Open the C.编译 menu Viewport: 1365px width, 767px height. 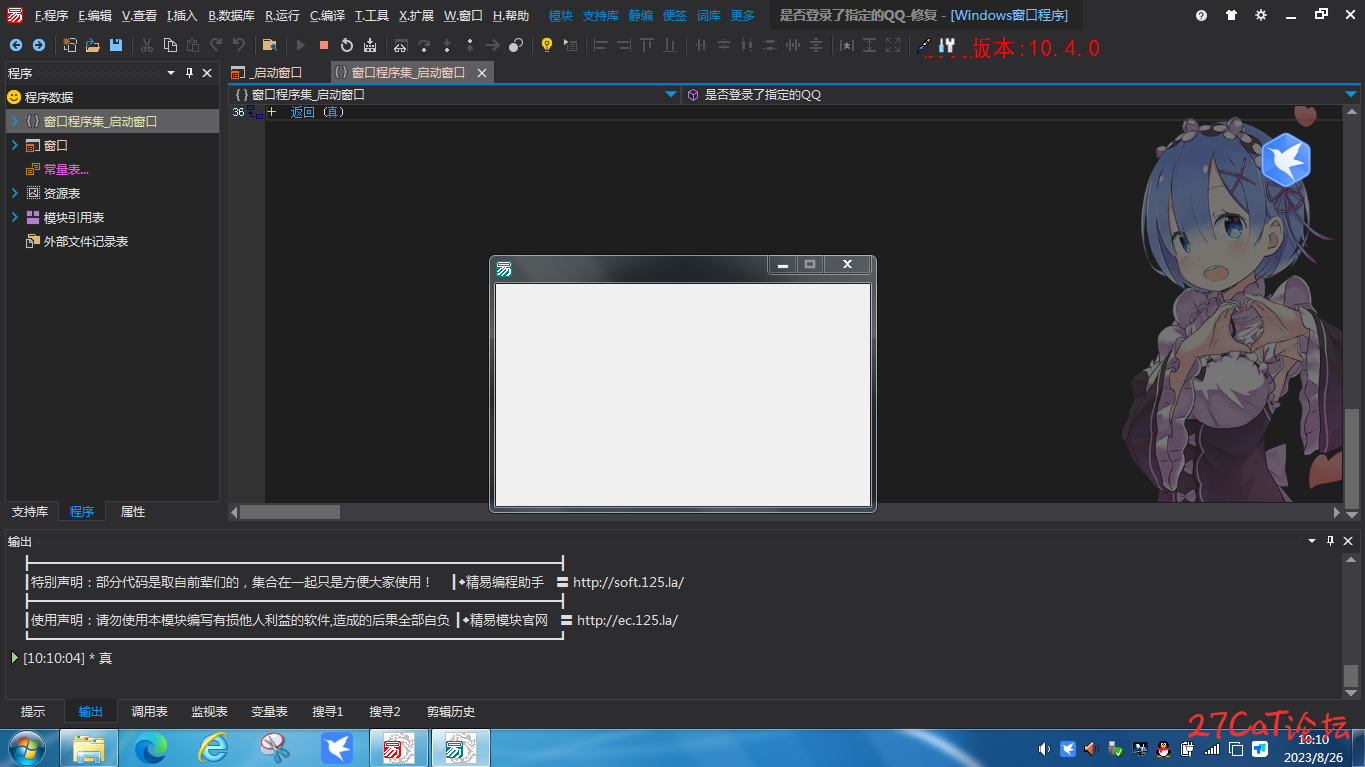pyautogui.click(x=327, y=15)
